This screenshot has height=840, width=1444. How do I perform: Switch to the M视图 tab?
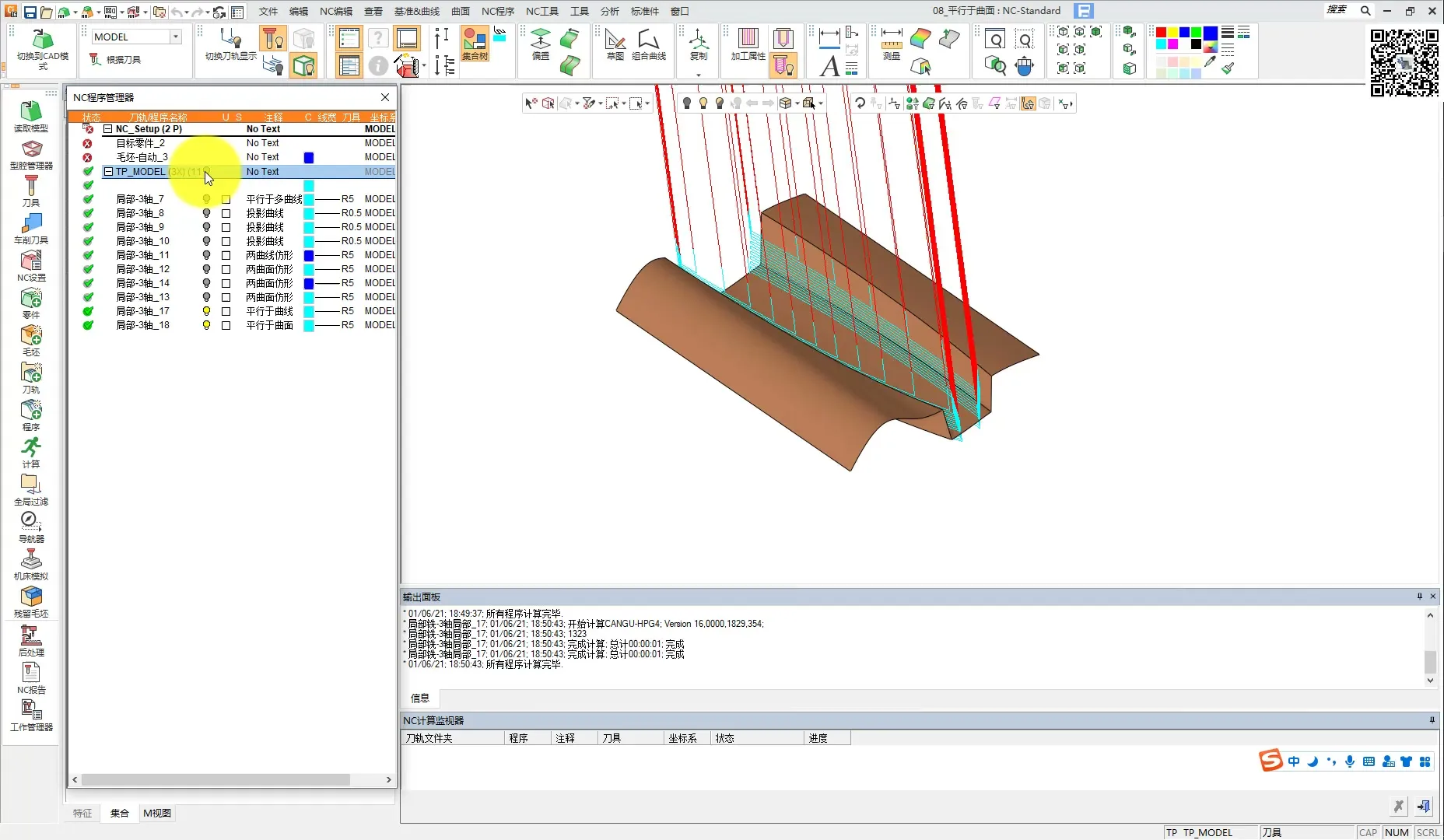tap(157, 813)
